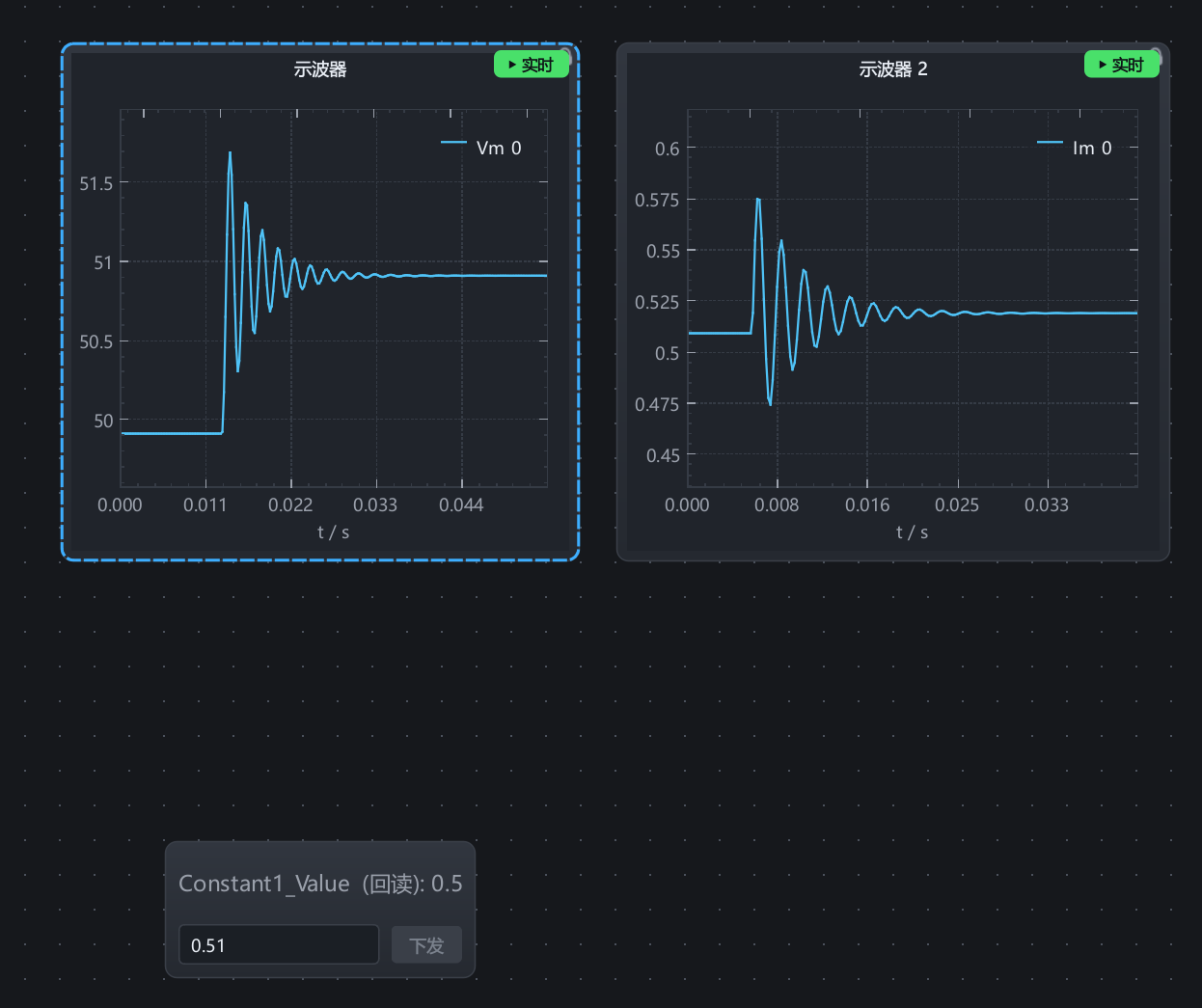This screenshot has height=1008, width=1202.
Task: Click the corner handle behind 示波器 2's 实时 button
Action: point(1157,56)
